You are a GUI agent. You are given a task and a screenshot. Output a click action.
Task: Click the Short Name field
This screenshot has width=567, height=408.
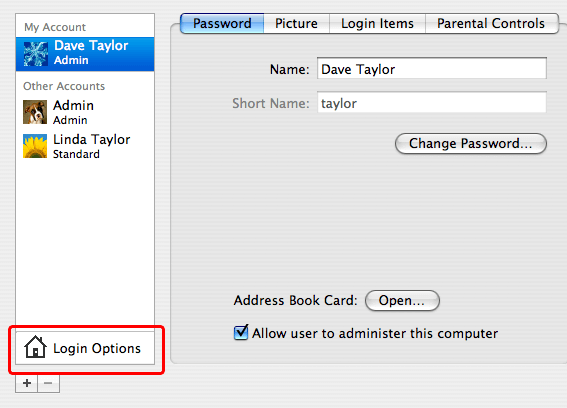pos(432,102)
